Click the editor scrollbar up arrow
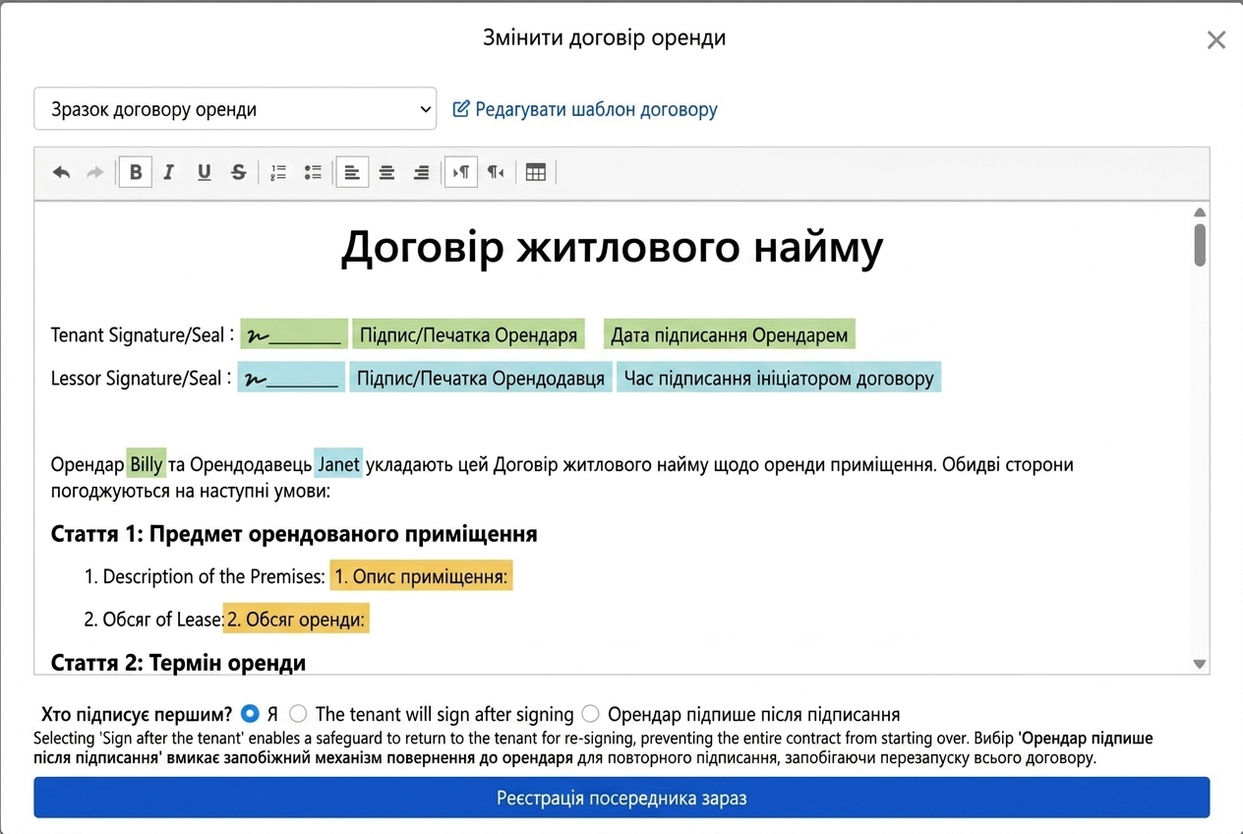The width and height of the screenshot is (1243, 834). click(1200, 212)
